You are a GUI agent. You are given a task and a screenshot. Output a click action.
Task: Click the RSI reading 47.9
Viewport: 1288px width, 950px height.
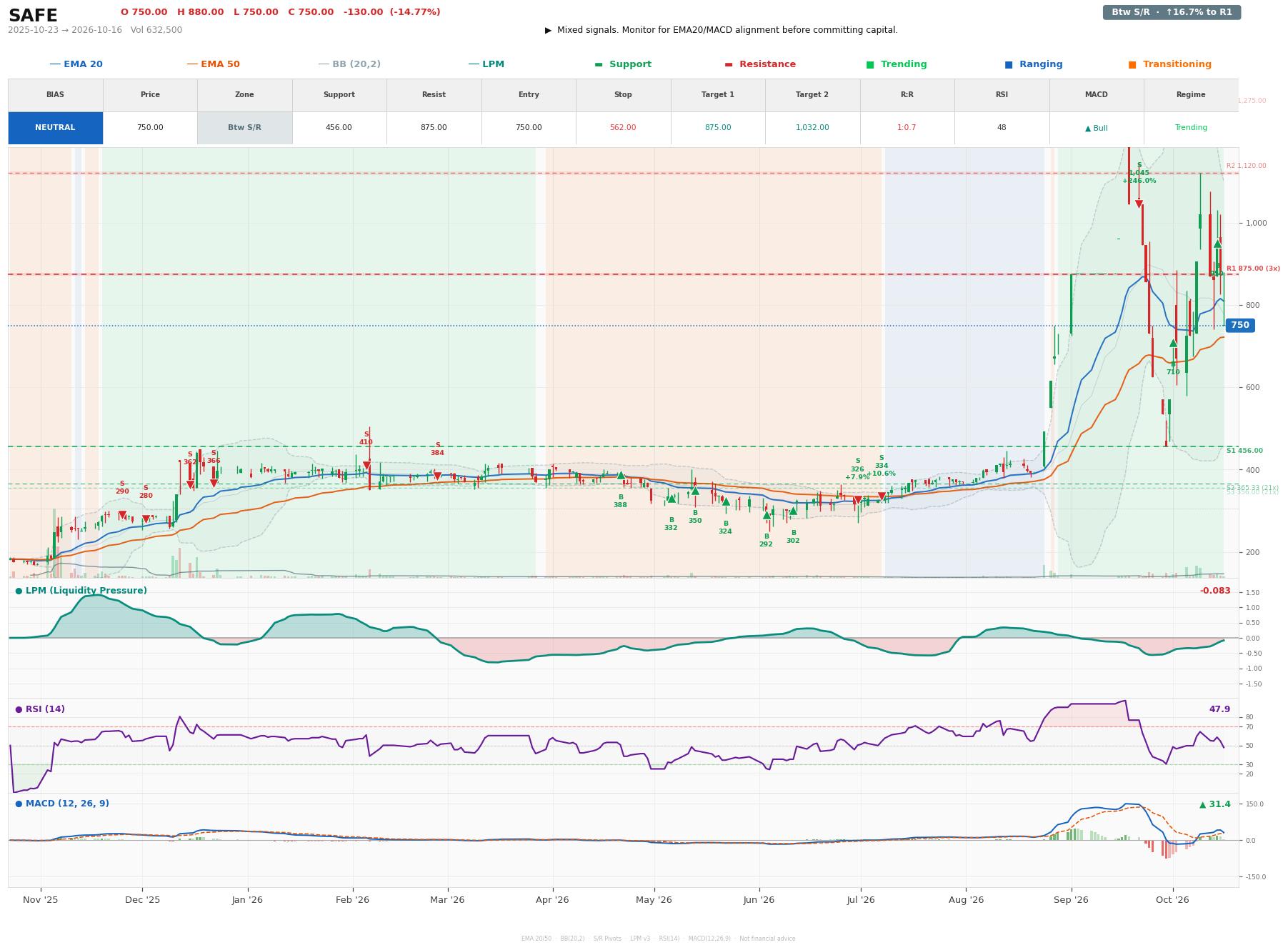point(1219,709)
